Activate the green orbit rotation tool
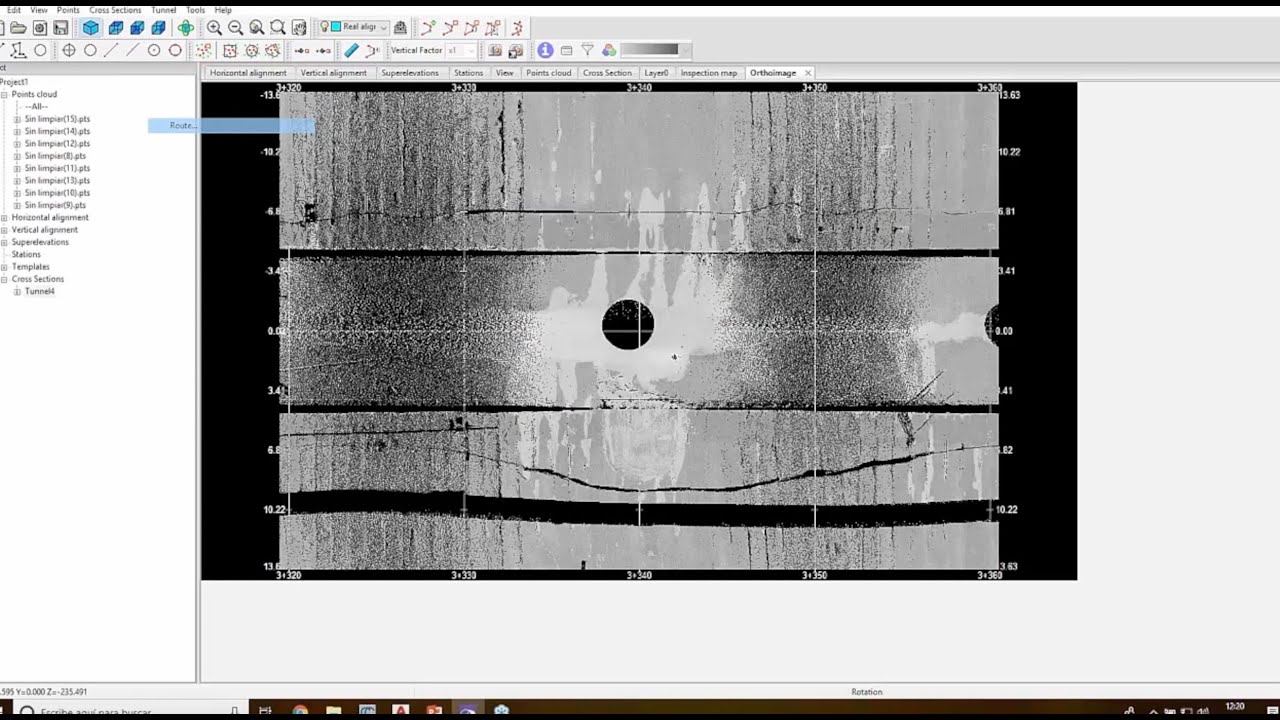Viewport: 1280px width, 720px height. 186,28
